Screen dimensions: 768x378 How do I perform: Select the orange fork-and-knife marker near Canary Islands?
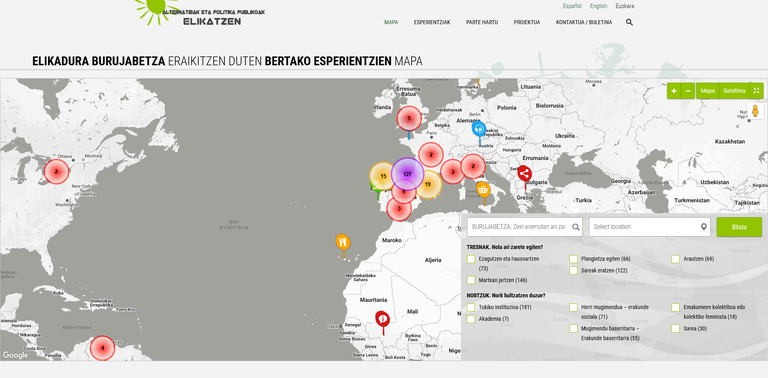tap(343, 243)
